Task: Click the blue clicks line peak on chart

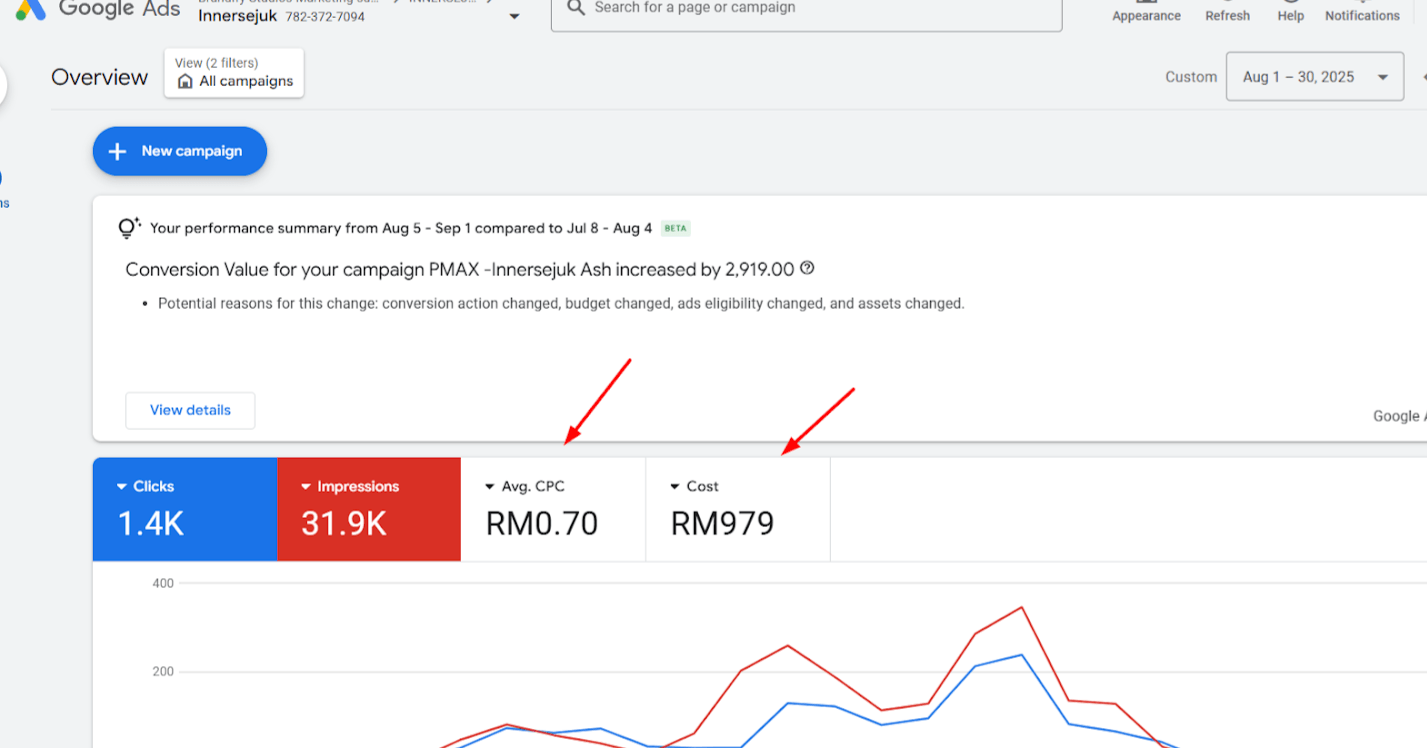Action: (1021, 655)
